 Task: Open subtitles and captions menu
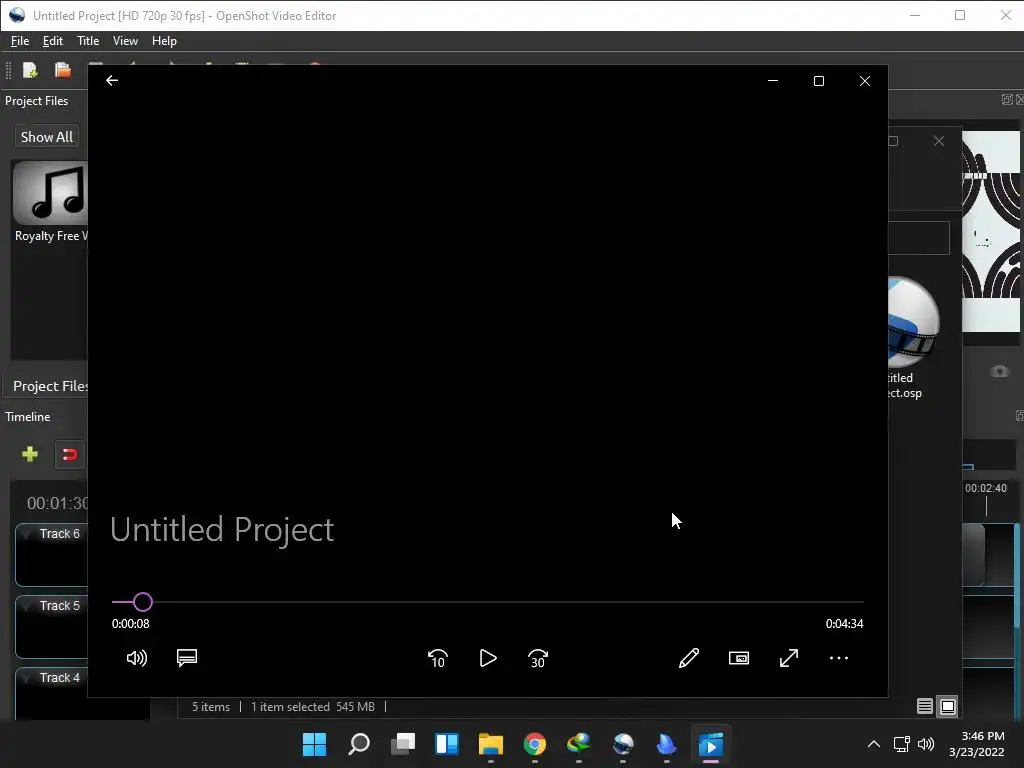point(187,658)
